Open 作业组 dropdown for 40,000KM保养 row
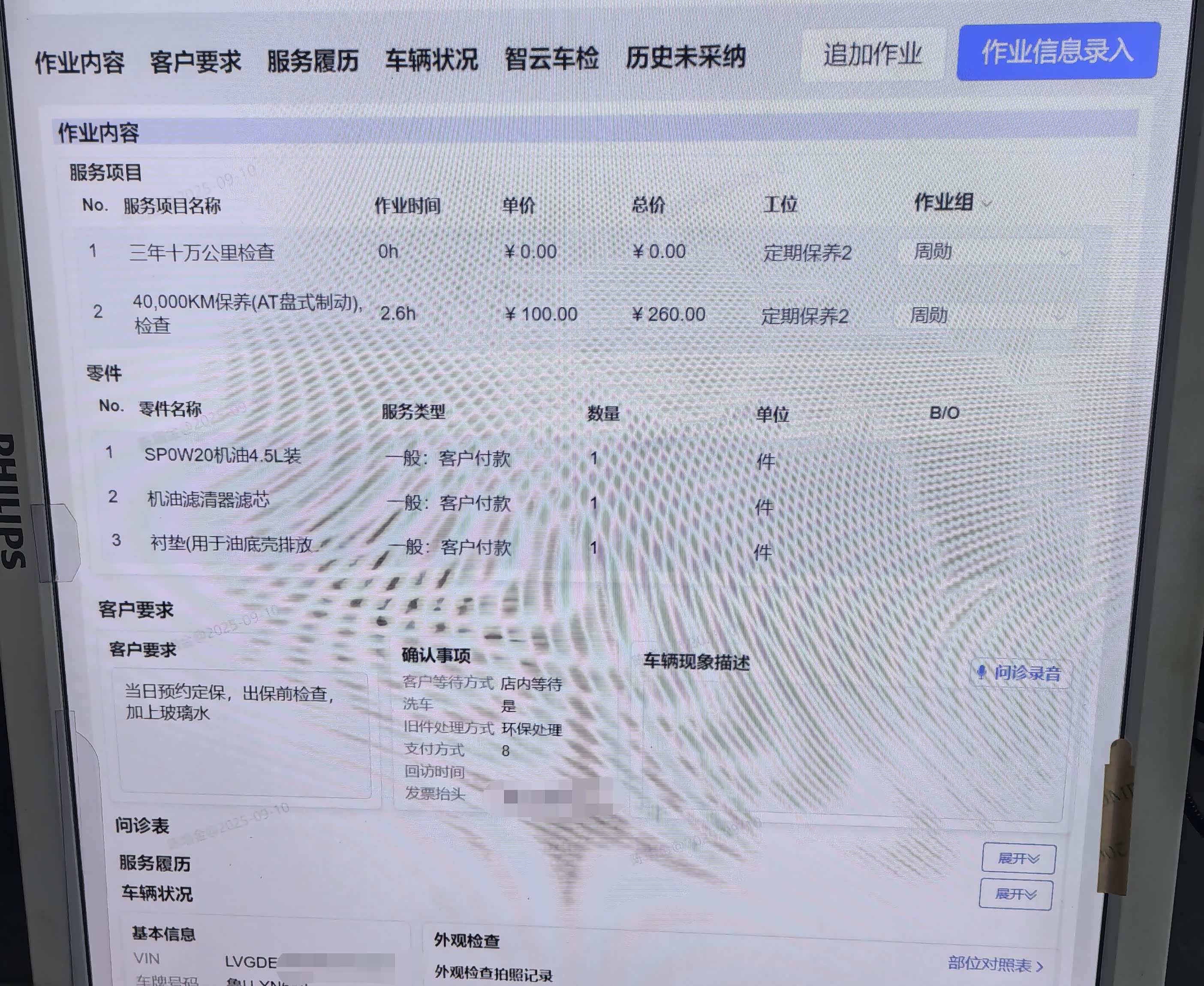 click(1060, 316)
